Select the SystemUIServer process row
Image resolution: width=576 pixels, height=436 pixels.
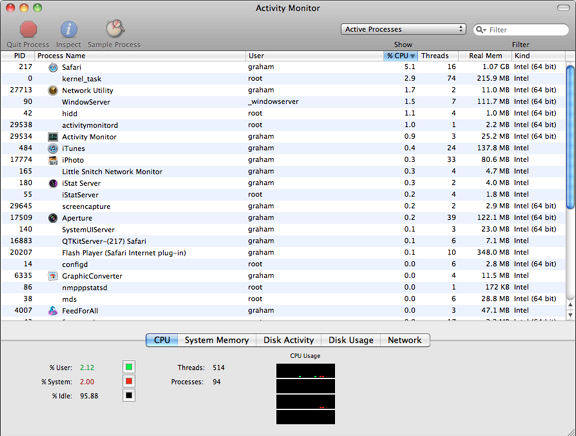pyautogui.click(x=283, y=230)
